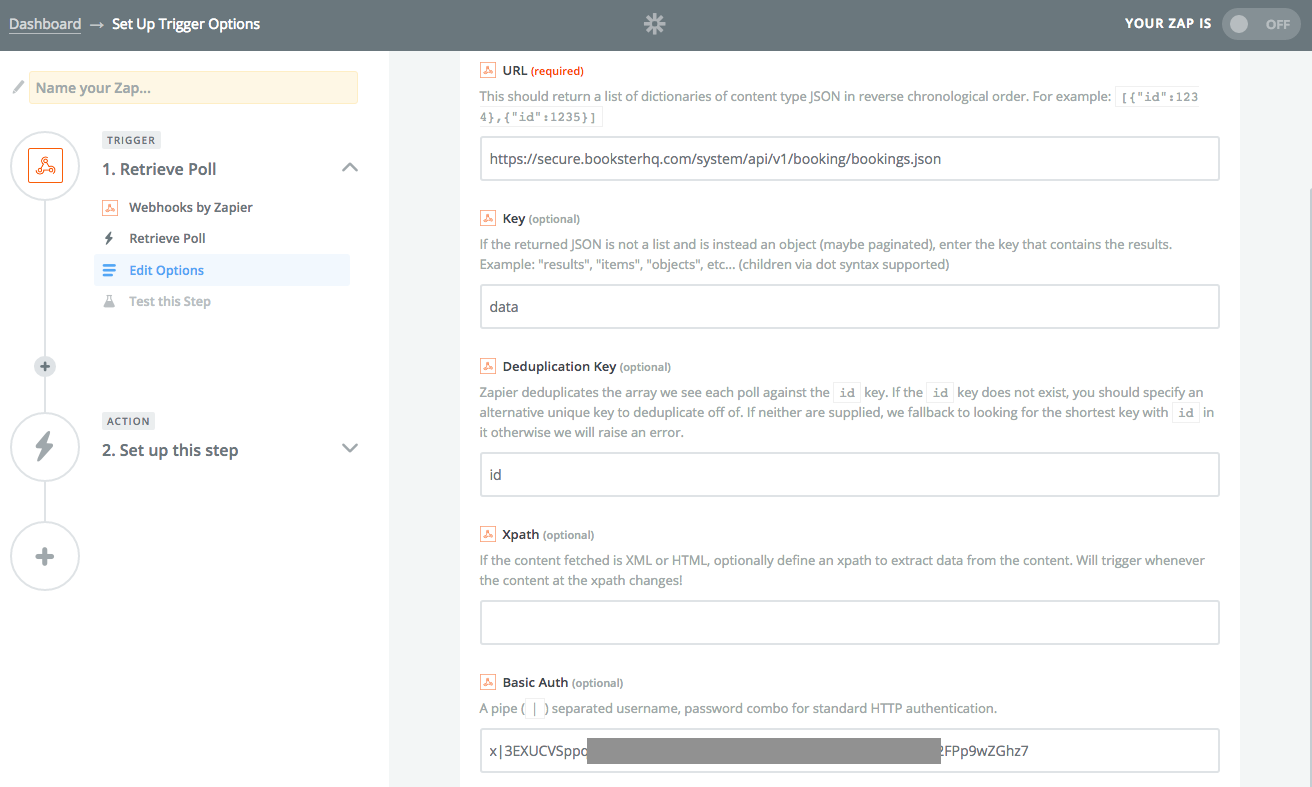Click the pencil icon beside Zap name

pos(17,88)
